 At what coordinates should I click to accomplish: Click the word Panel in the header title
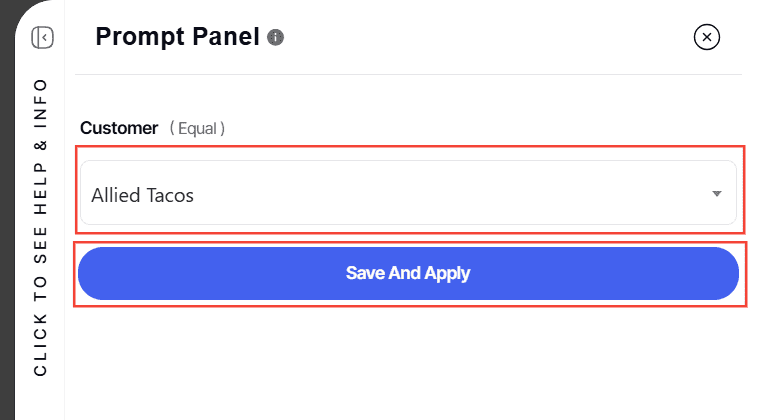pos(224,38)
